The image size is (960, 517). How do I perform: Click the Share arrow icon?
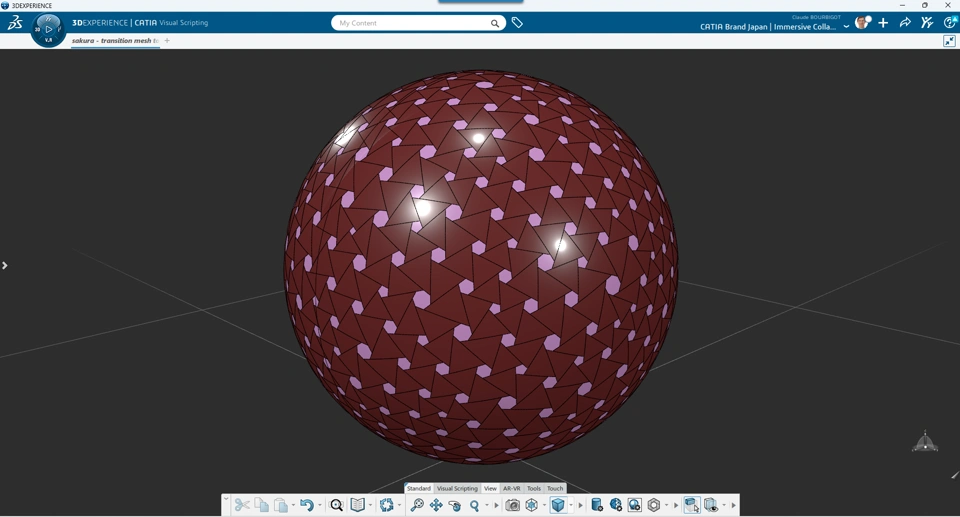905,23
